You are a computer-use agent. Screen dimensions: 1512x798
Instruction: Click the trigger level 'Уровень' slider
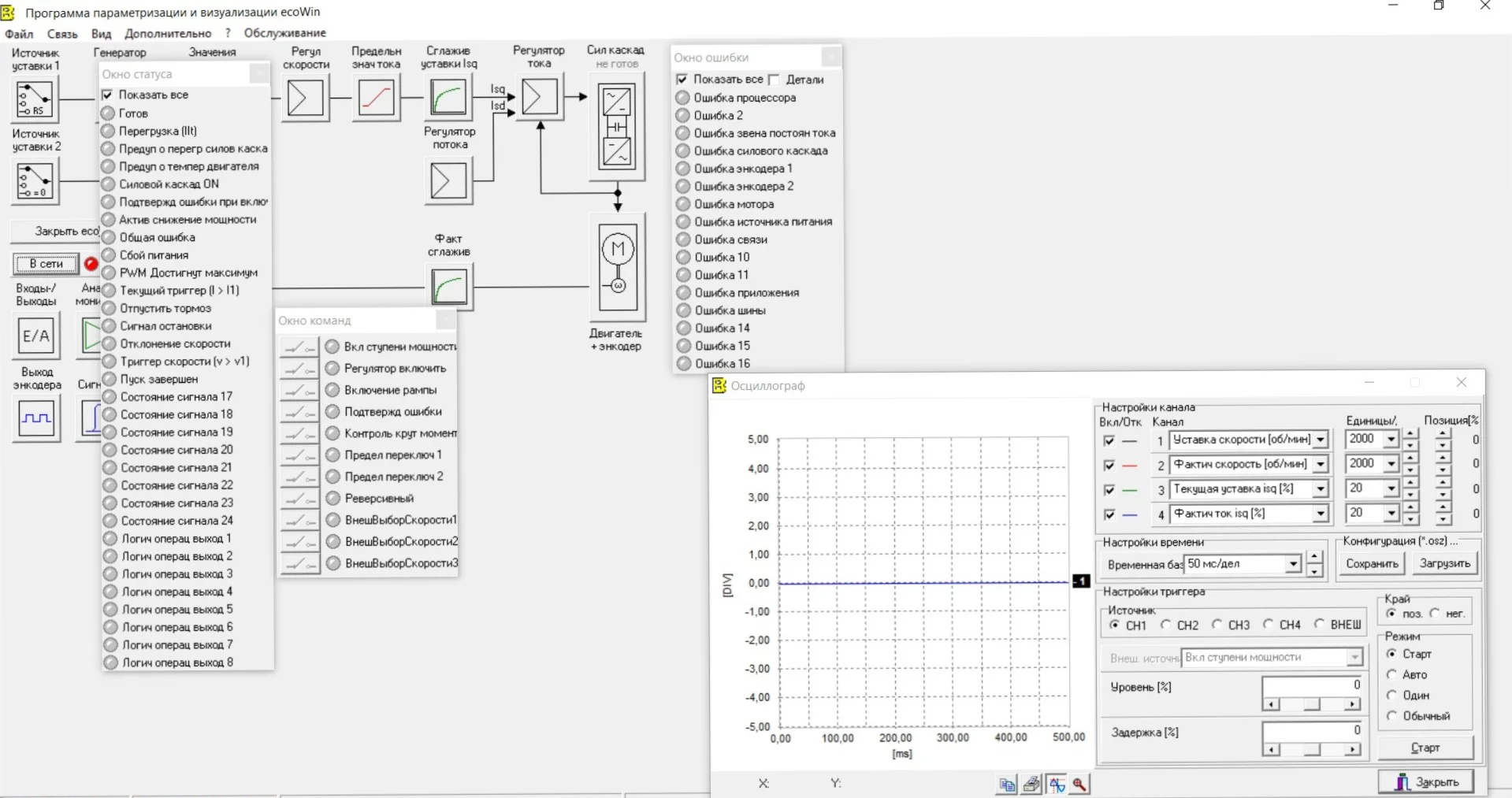1311,704
